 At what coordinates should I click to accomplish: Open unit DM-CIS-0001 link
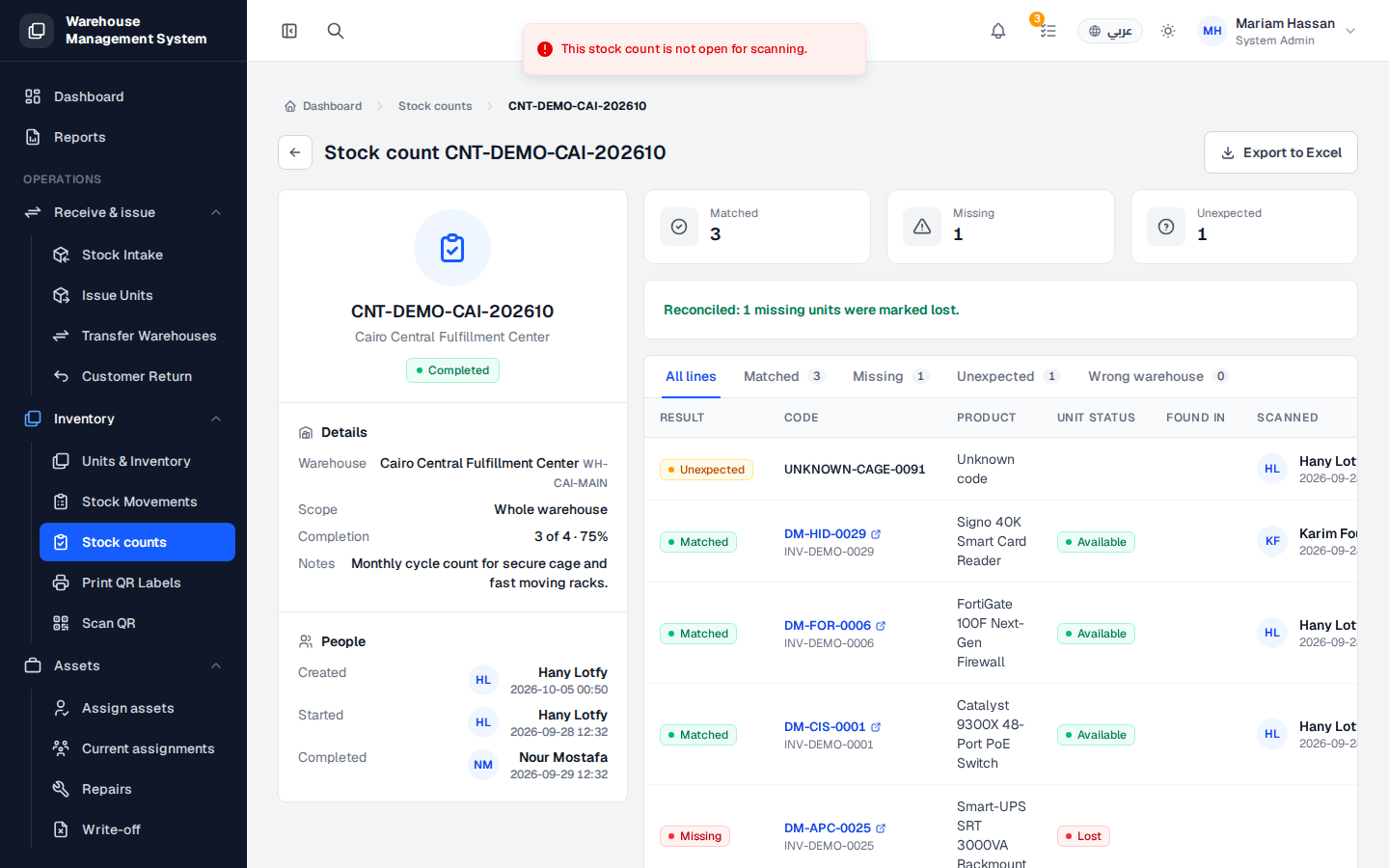point(832,726)
